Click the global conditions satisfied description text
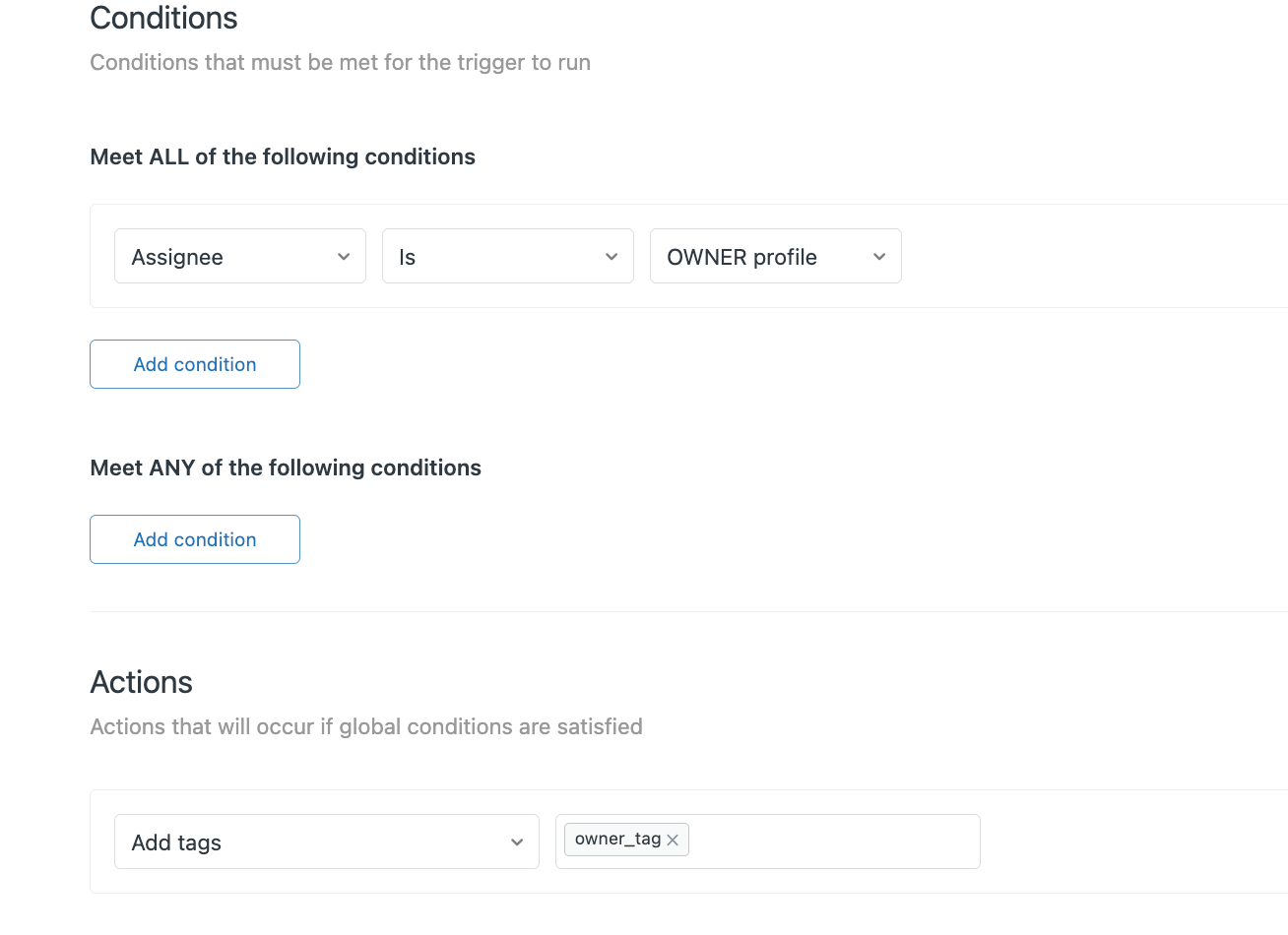Screen dimensions: 1288x935 click(x=366, y=727)
